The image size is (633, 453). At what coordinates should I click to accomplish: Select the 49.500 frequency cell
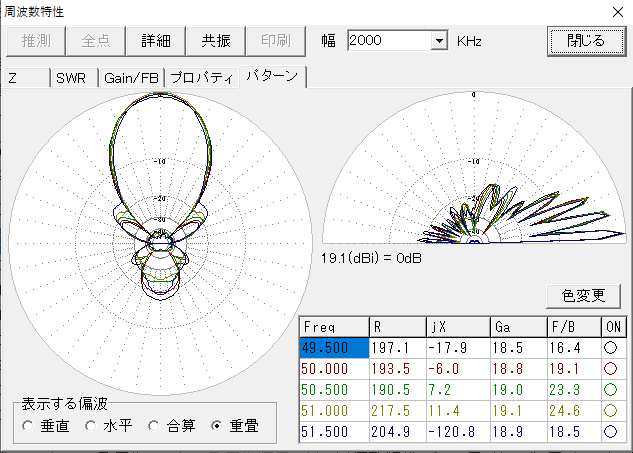[334, 347]
